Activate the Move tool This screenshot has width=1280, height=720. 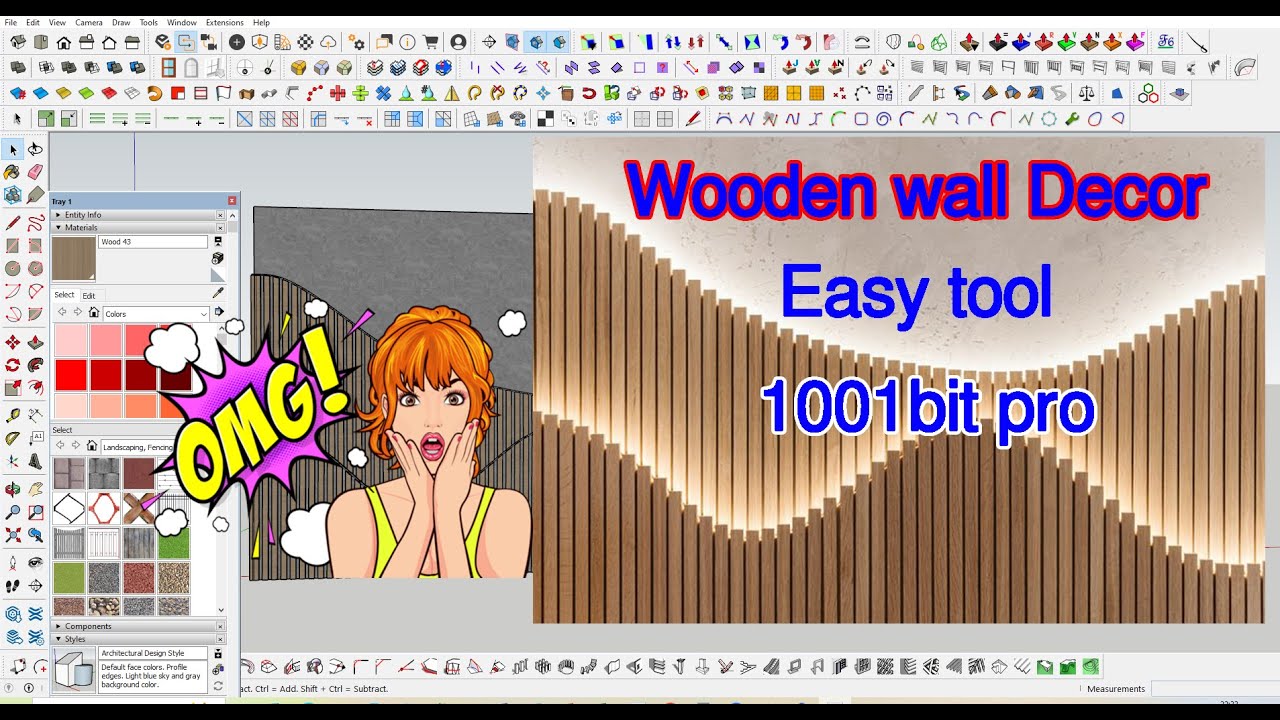pos(13,343)
